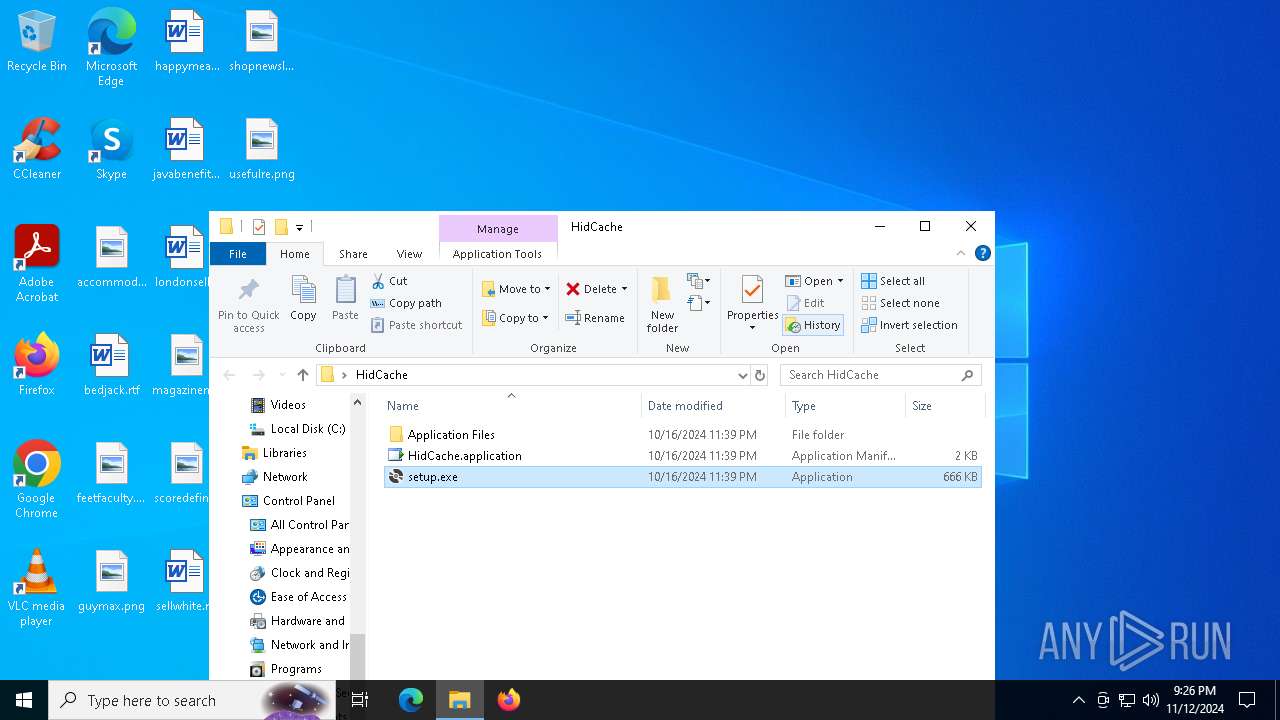Click the Refresh button beside address bar
This screenshot has width=1280, height=720.
[760, 375]
